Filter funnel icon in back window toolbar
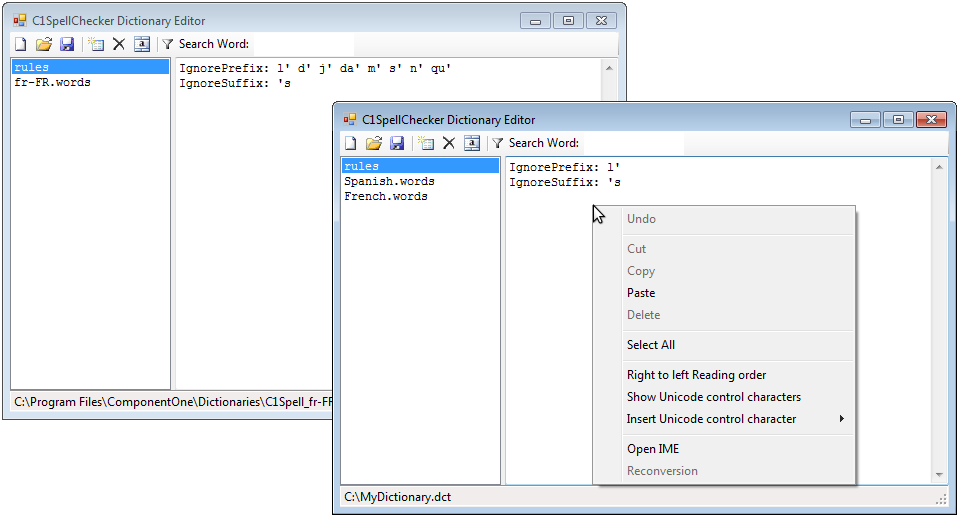This screenshot has width=961, height=519. (x=167, y=44)
